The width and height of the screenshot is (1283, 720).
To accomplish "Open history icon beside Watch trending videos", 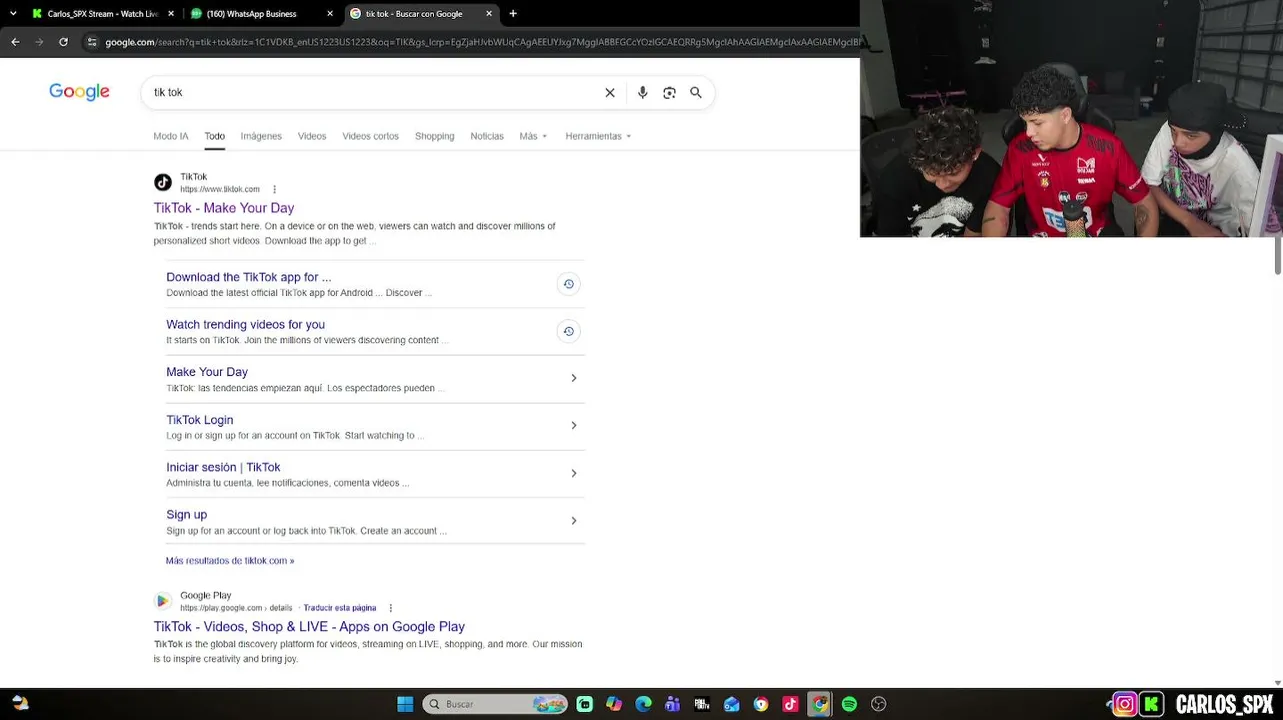I will point(568,331).
